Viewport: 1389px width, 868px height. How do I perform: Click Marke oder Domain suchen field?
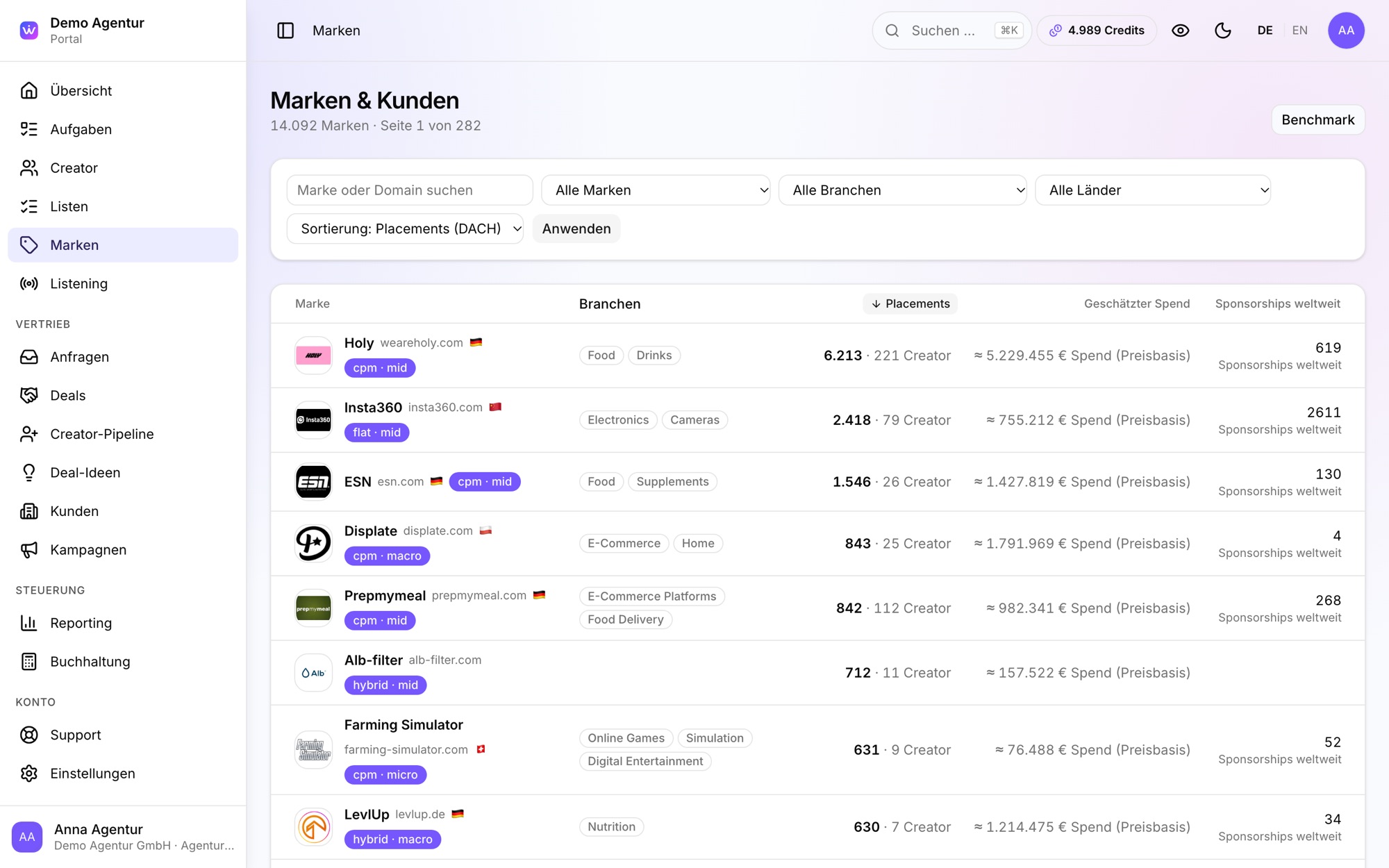(x=410, y=190)
